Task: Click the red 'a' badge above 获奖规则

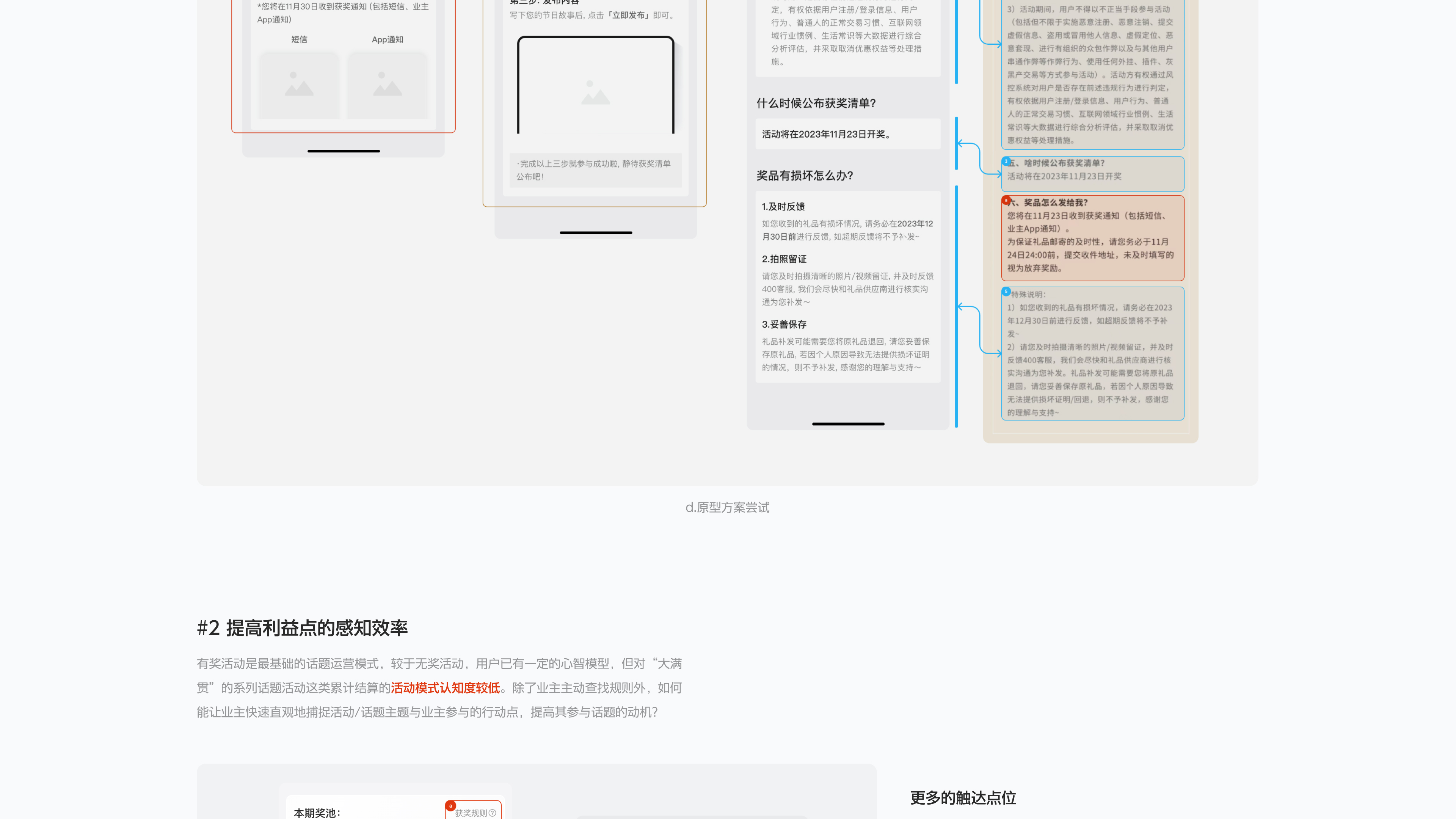Action: click(x=450, y=805)
